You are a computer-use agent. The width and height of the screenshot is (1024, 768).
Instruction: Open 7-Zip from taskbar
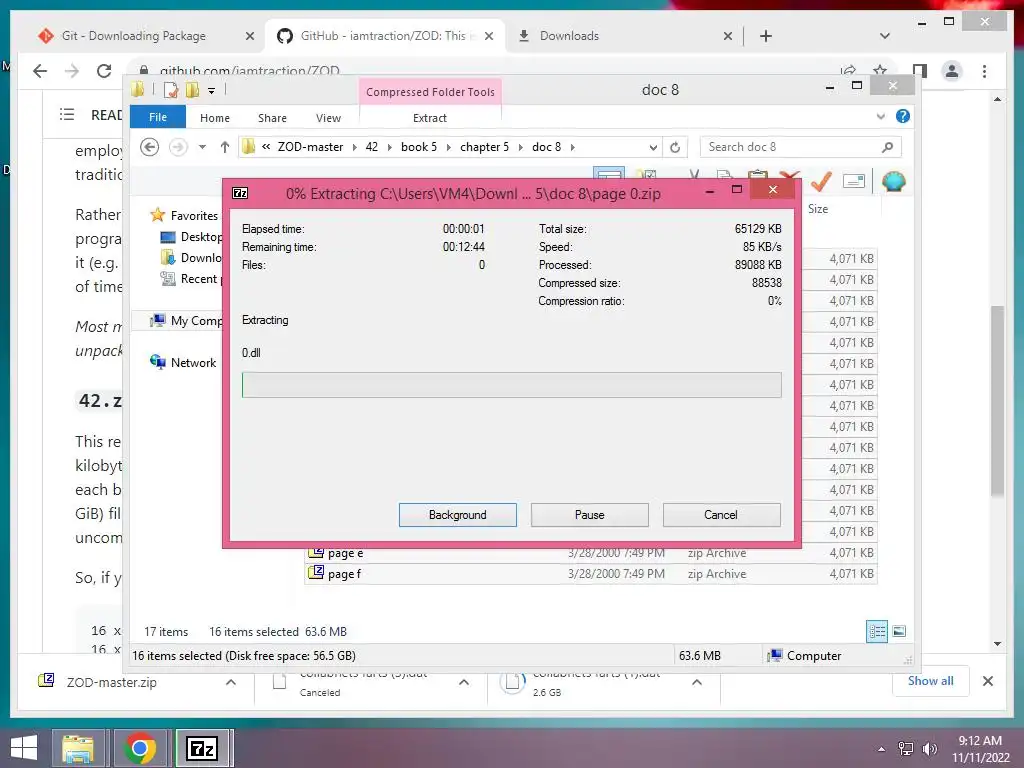click(202, 748)
